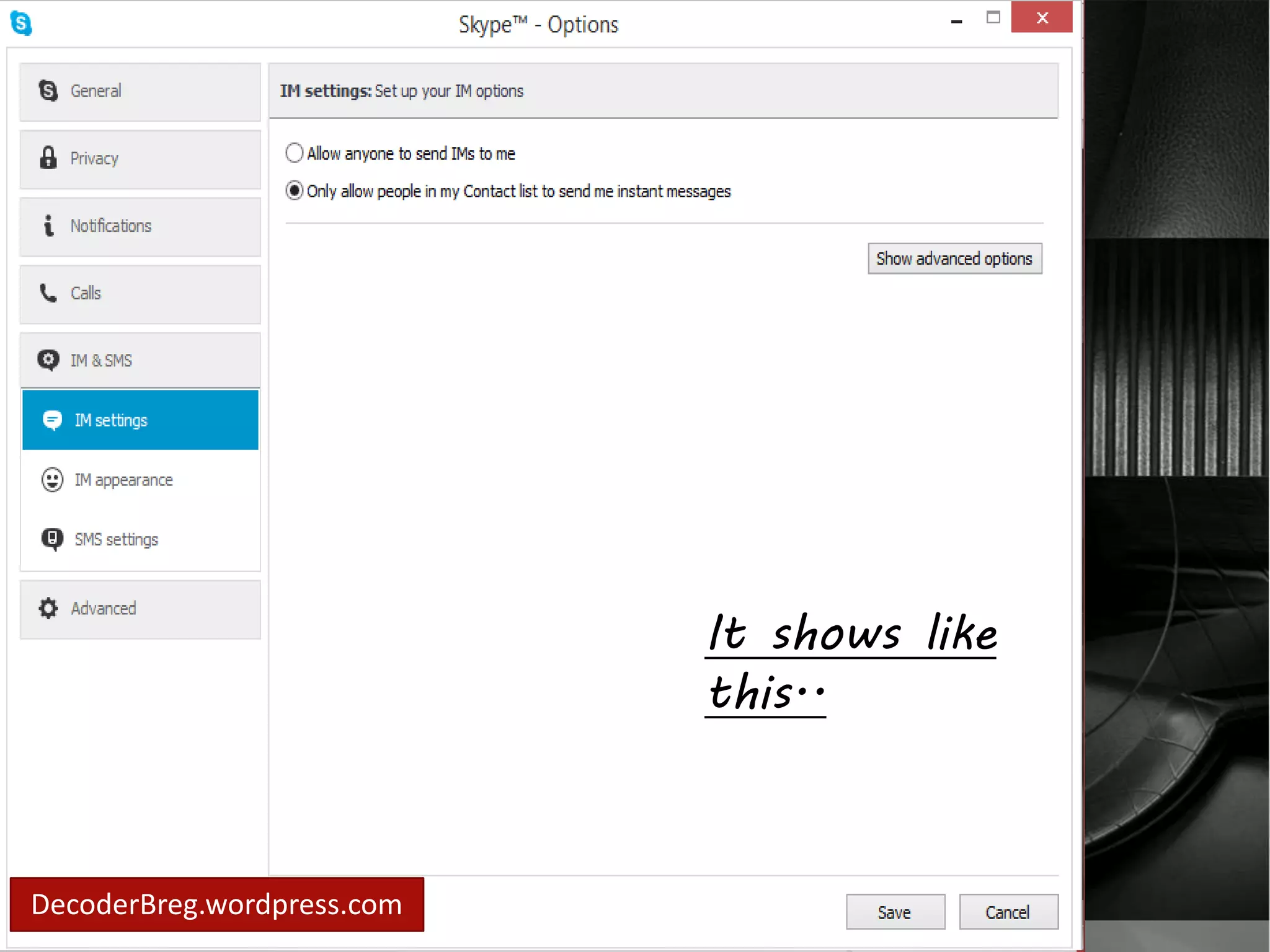This screenshot has width=1270, height=952.
Task: Click the chat bubble icon beside IM & SMS
Action: tap(48, 360)
